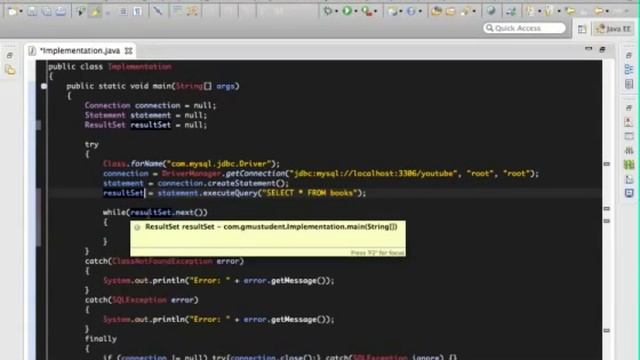Click 'ClassNotFoundException' in the first catch

click(x=162, y=261)
